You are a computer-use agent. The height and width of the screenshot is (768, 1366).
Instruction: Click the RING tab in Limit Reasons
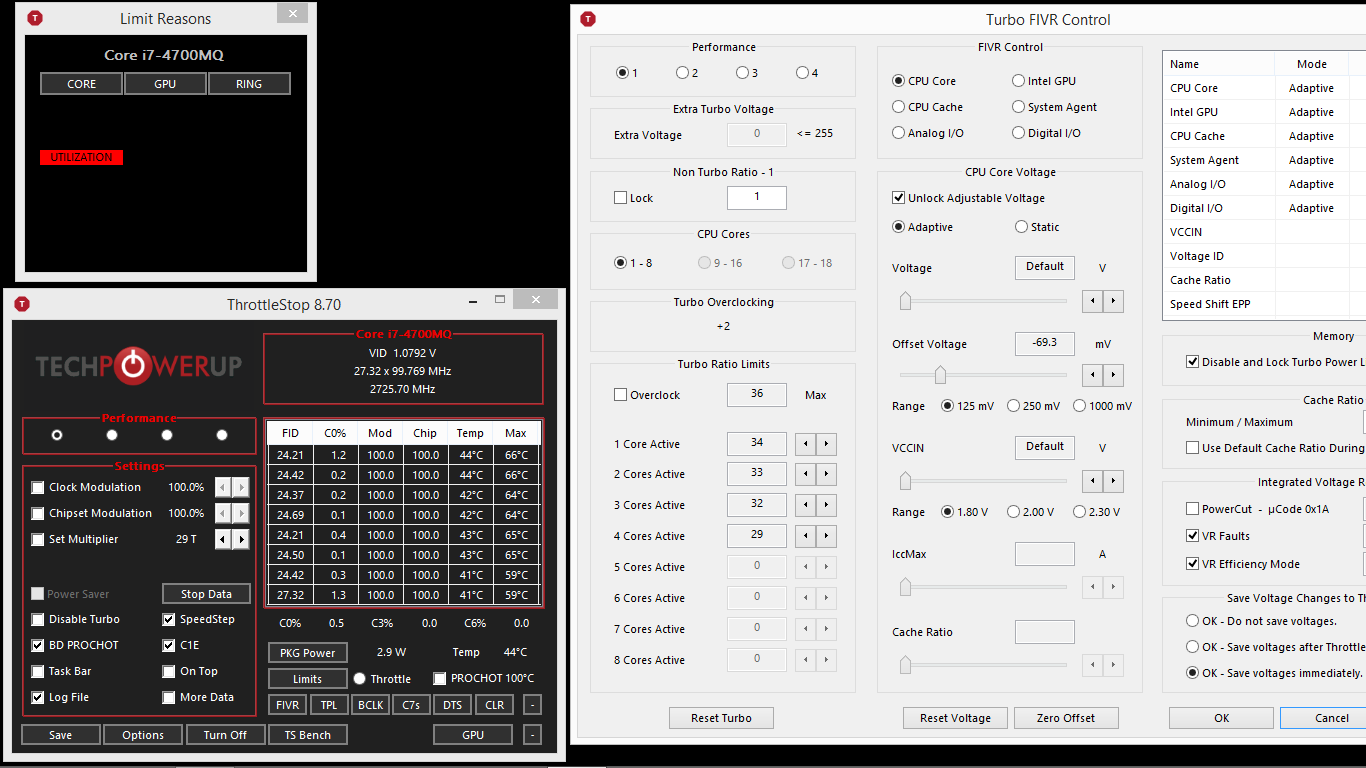pos(249,84)
